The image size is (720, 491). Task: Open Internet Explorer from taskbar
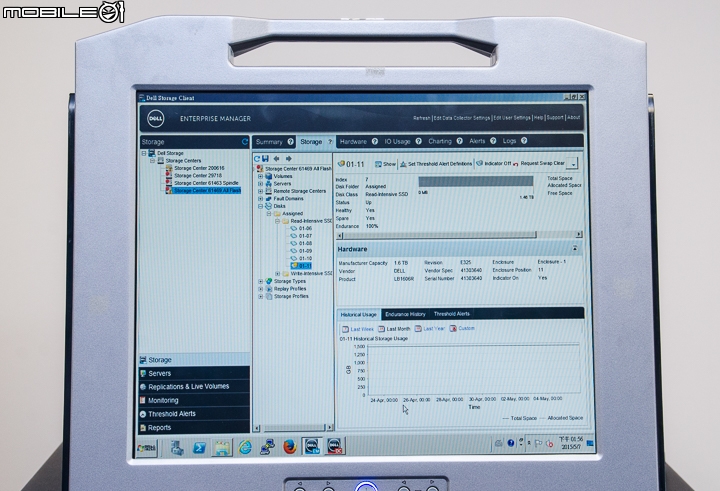click(245, 447)
